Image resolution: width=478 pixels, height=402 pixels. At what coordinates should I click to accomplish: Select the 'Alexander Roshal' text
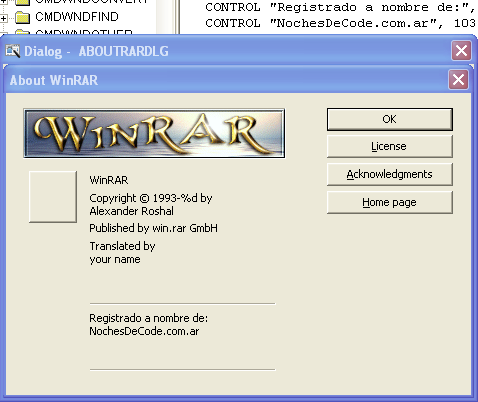pyautogui.click(x=131, y=211)
